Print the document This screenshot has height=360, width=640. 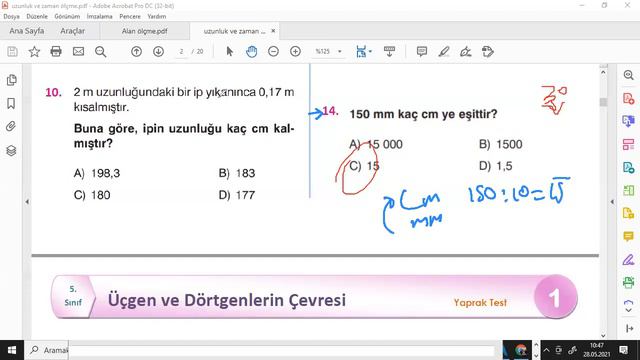click(x=56, y=51)
